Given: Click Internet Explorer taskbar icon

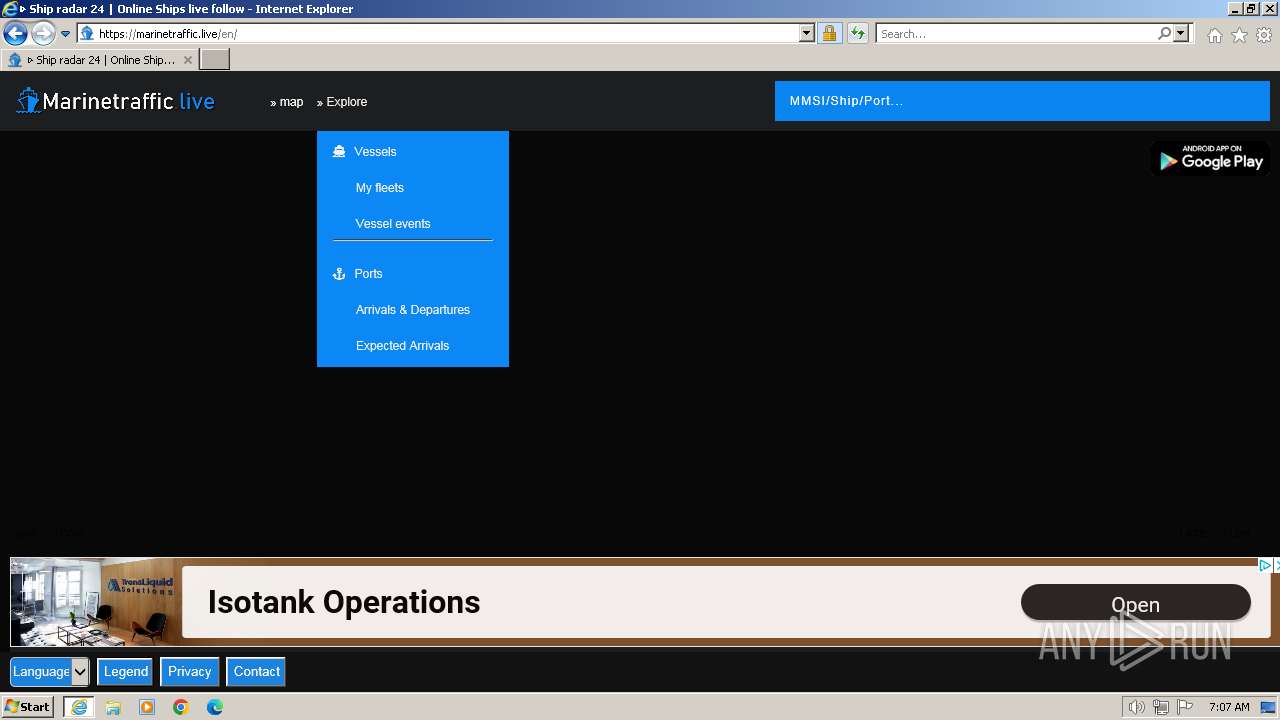Looking at the screenshot, I should [78, 707].
